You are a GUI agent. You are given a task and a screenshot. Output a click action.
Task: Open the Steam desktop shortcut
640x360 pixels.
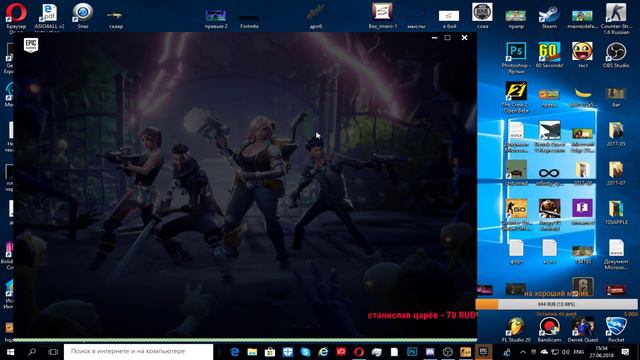549,15
